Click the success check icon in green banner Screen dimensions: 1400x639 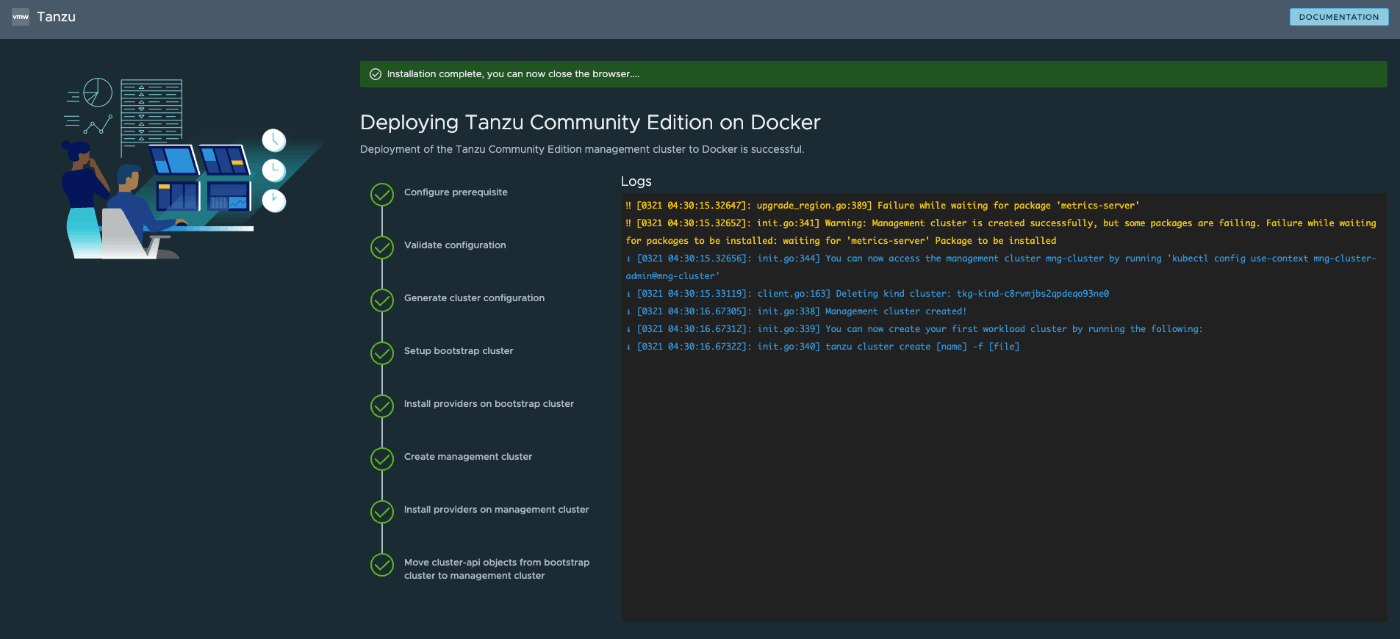pos(375,74)
